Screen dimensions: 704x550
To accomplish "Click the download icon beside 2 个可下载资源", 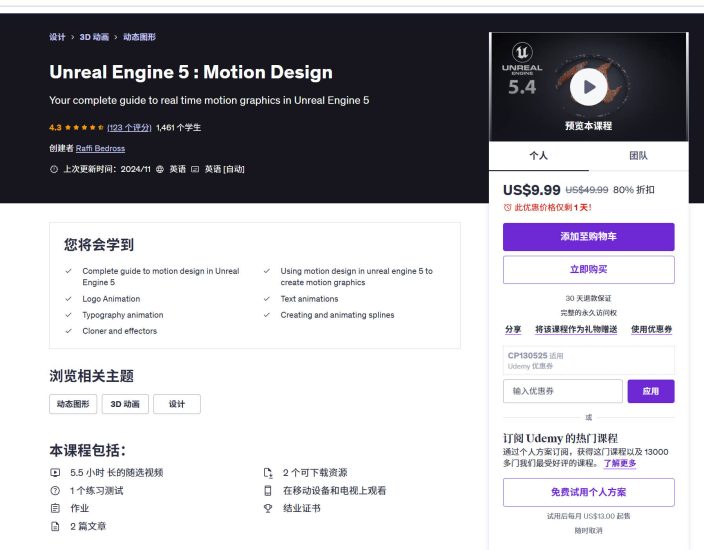I will click(x=268, y=472).
